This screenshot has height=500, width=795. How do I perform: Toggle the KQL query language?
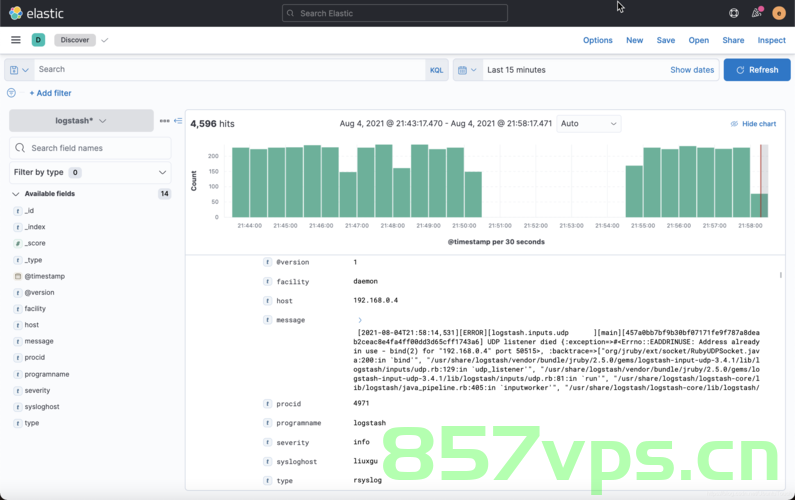tap(437, 70)
